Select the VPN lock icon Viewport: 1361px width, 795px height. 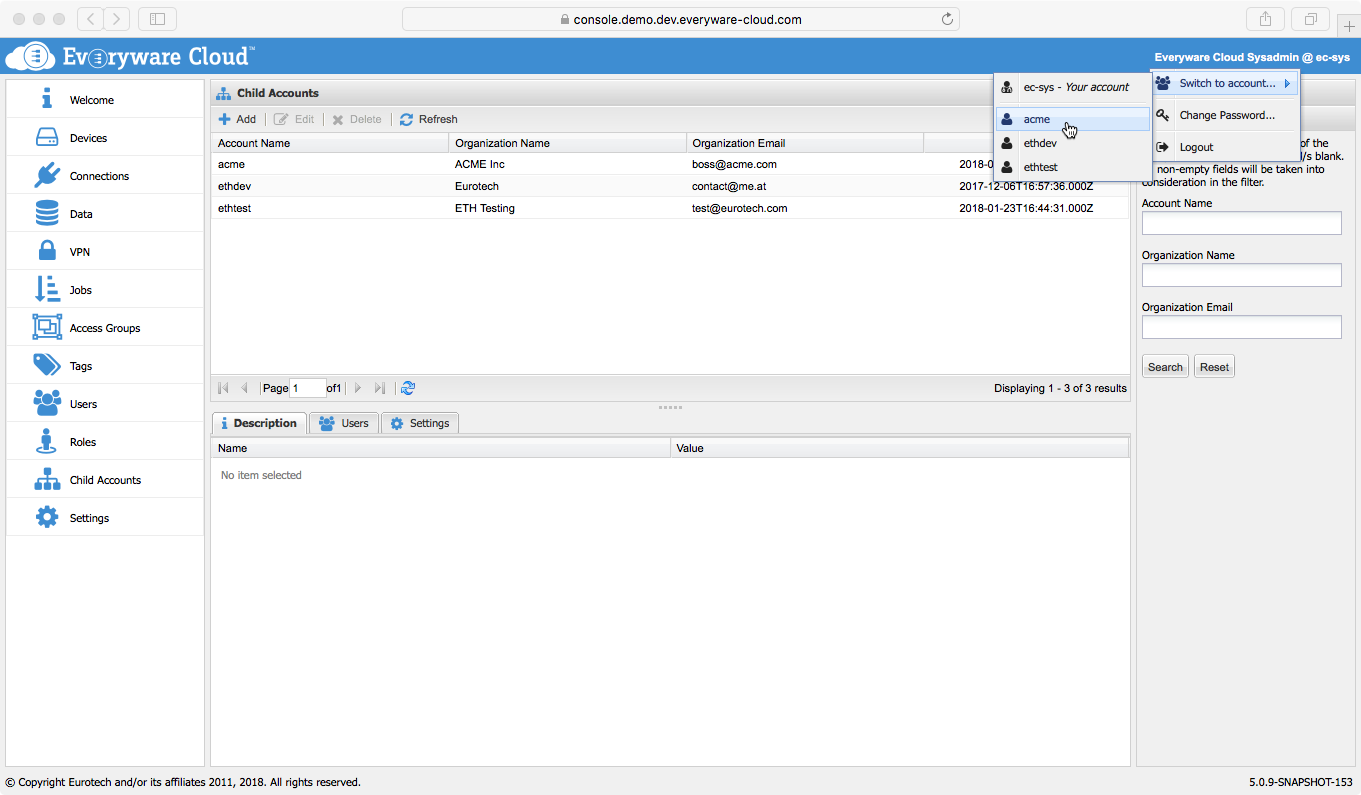coord(47,251)
